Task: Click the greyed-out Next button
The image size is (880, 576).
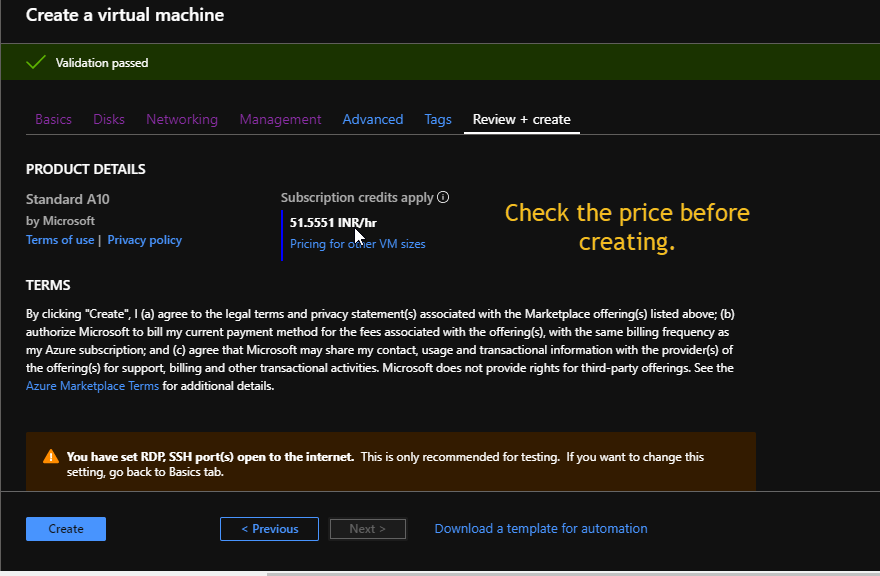Action: (x=367, y=529)
